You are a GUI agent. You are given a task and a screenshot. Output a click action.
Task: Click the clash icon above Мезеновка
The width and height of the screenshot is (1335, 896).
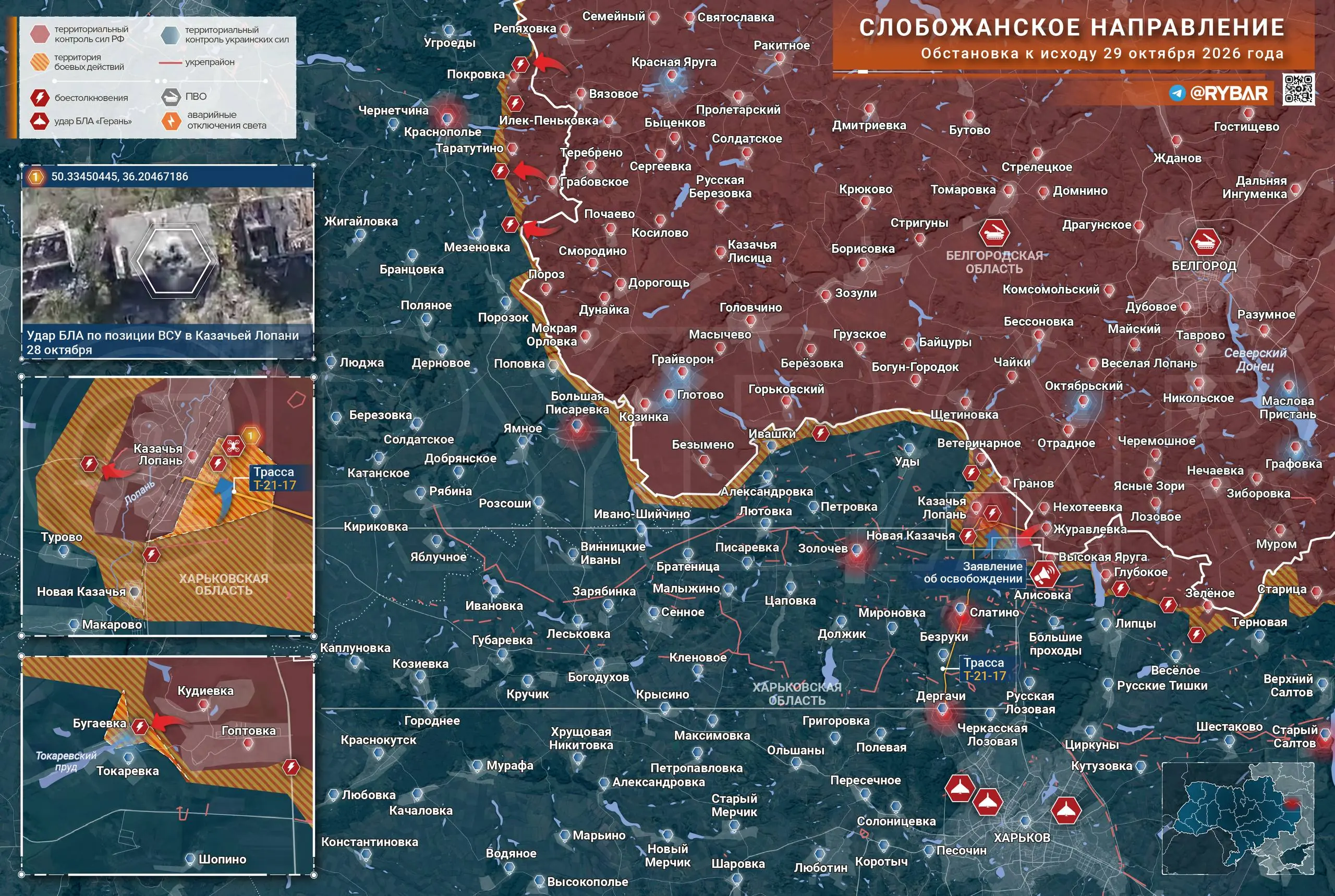pyautogui.click(x=510, y=224)
